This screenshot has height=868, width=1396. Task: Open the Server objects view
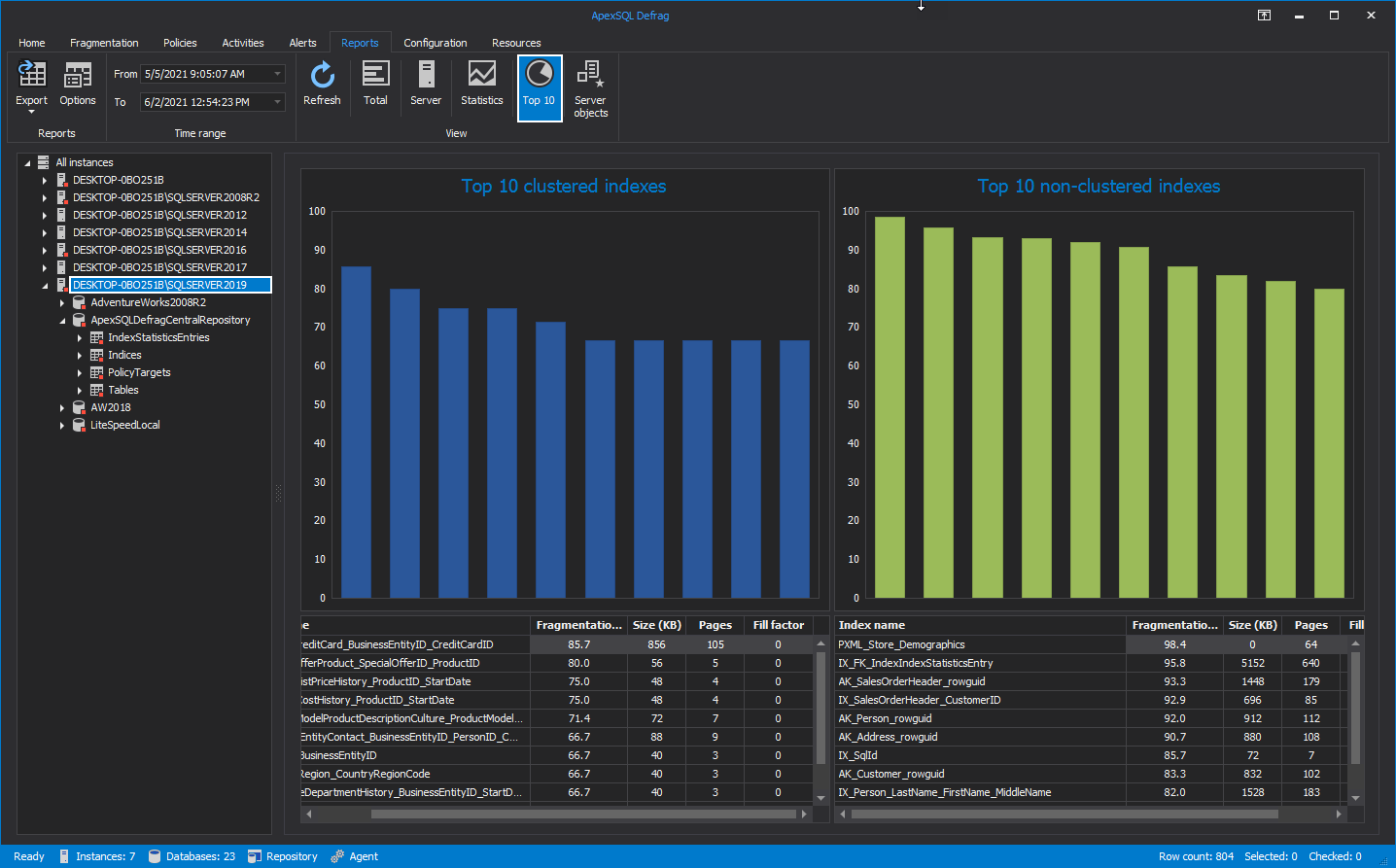[590, 85]
